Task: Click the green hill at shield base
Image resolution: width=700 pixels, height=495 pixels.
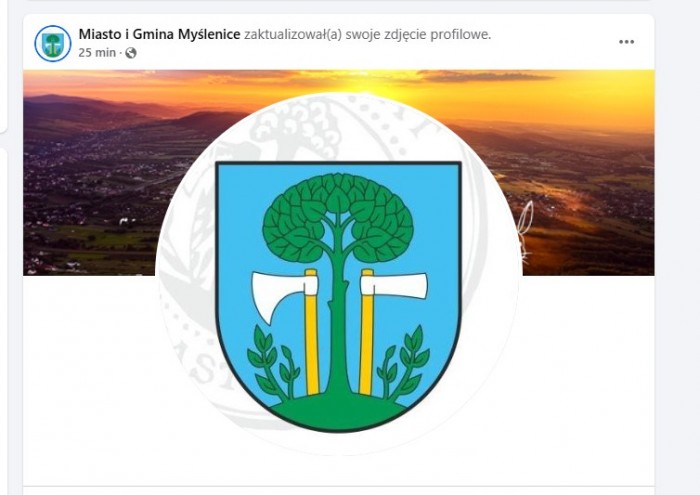Action: click(x=338, y=413)
